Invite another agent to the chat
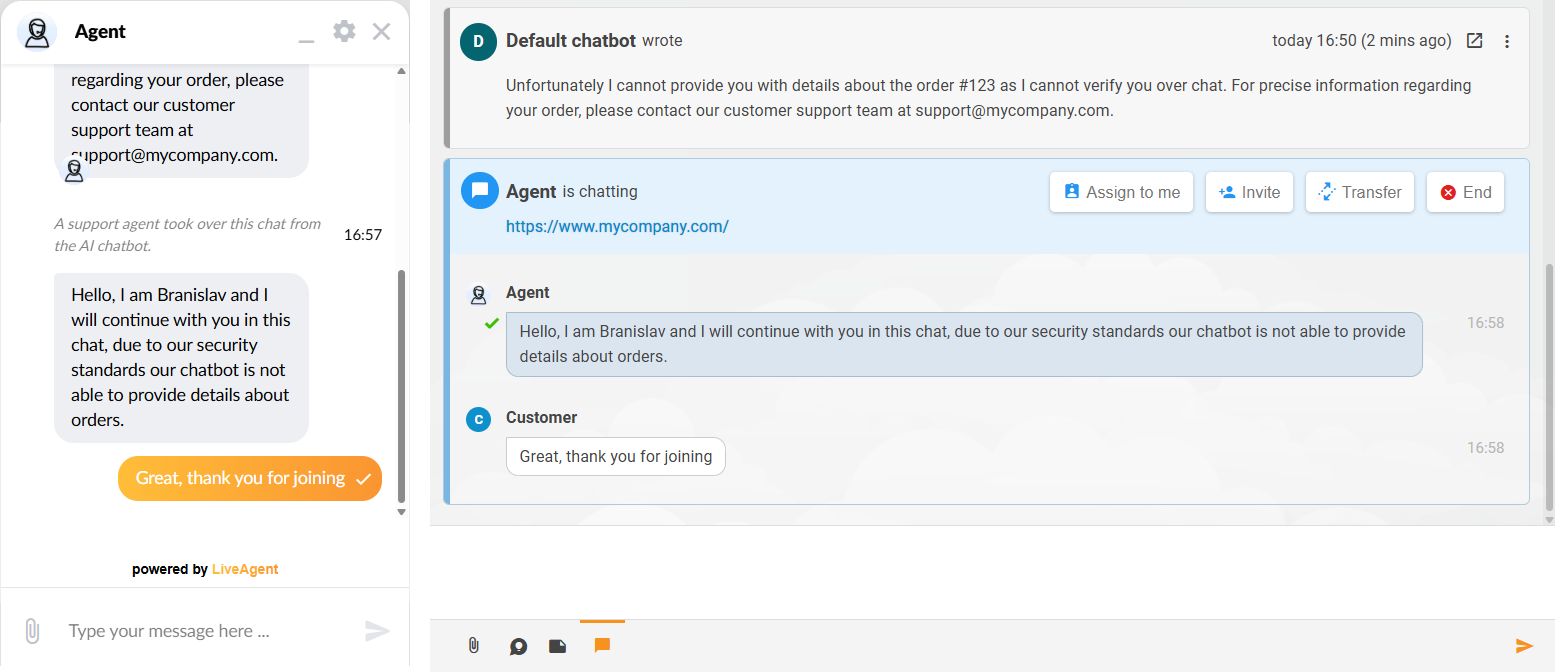This screenshot has width=1555, height=672. click(x=1249, y=192)
